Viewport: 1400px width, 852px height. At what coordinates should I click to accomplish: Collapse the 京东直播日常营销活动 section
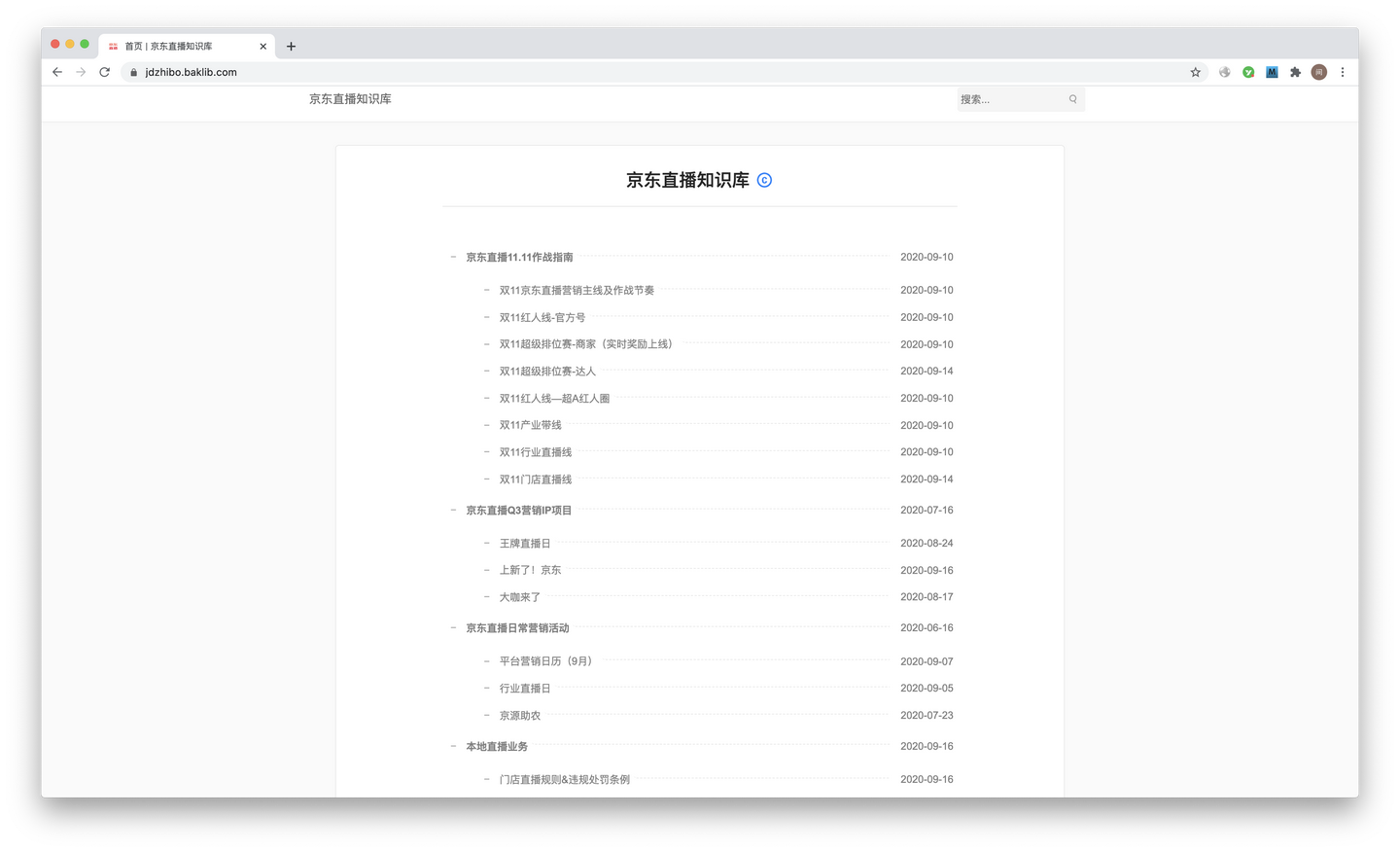[453, 627]
